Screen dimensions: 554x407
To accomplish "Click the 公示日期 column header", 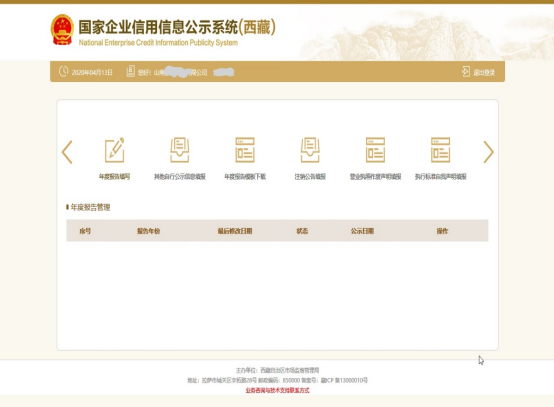I will point(362,231).
